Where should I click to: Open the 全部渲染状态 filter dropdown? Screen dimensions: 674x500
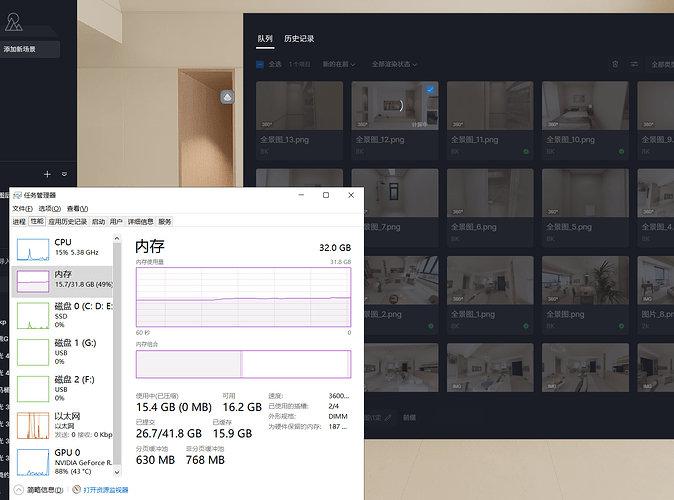(395, 64)
